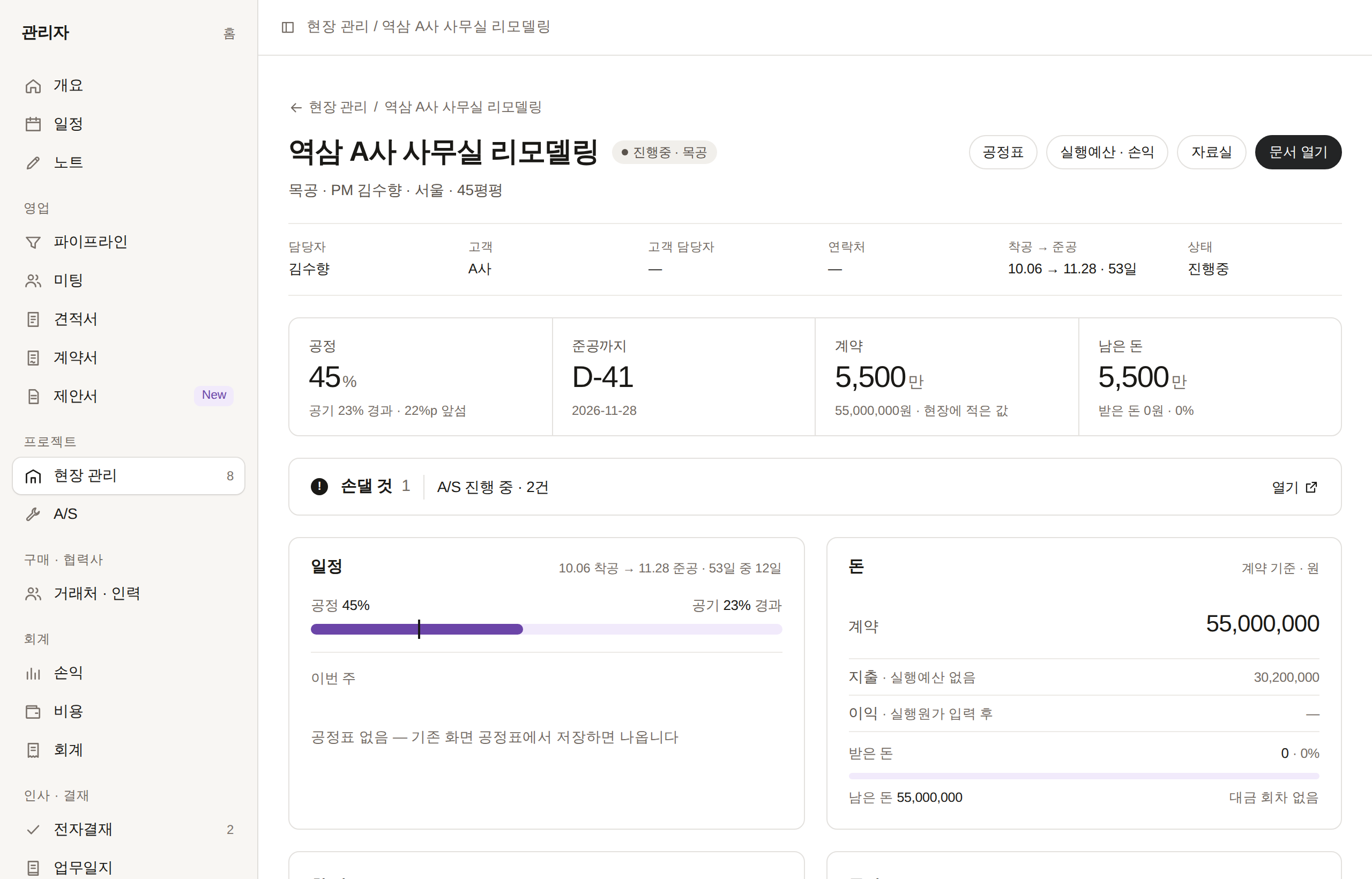Click the 업무일지 document icon
The height and width of the screenshot is (879, 1372).
[x=33, y=868]
